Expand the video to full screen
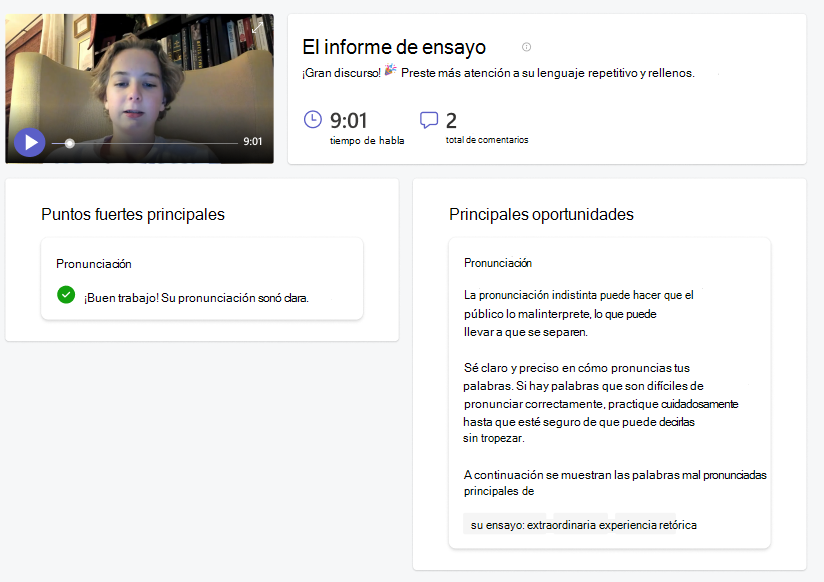 point(258,28)
